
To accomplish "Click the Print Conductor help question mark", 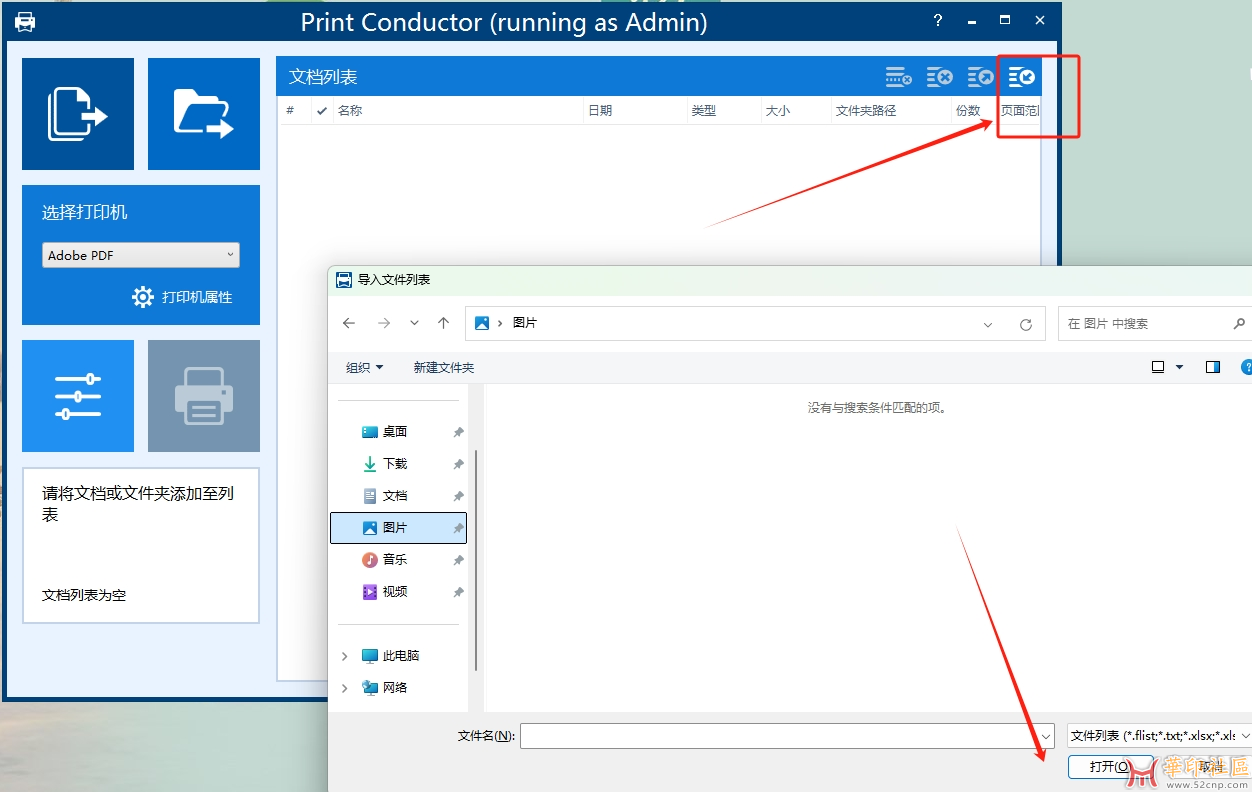I will (938, 21).
